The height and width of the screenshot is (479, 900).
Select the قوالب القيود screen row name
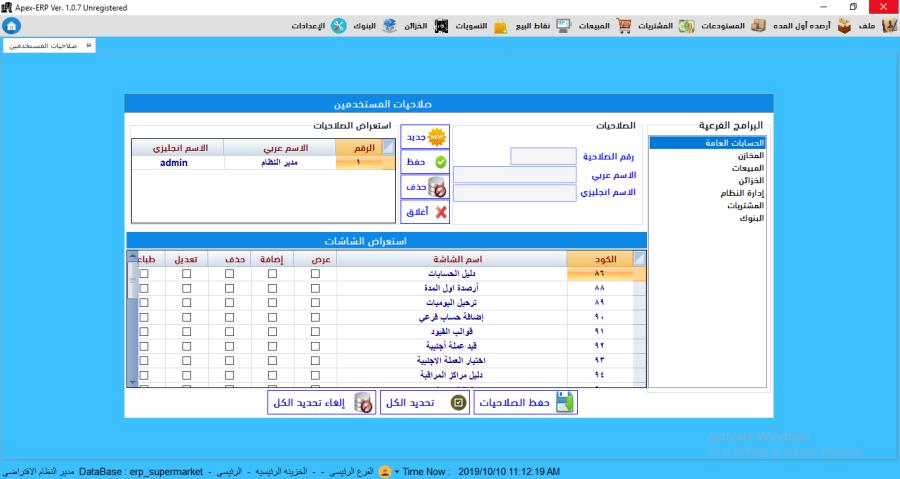[x=452, y=332]
